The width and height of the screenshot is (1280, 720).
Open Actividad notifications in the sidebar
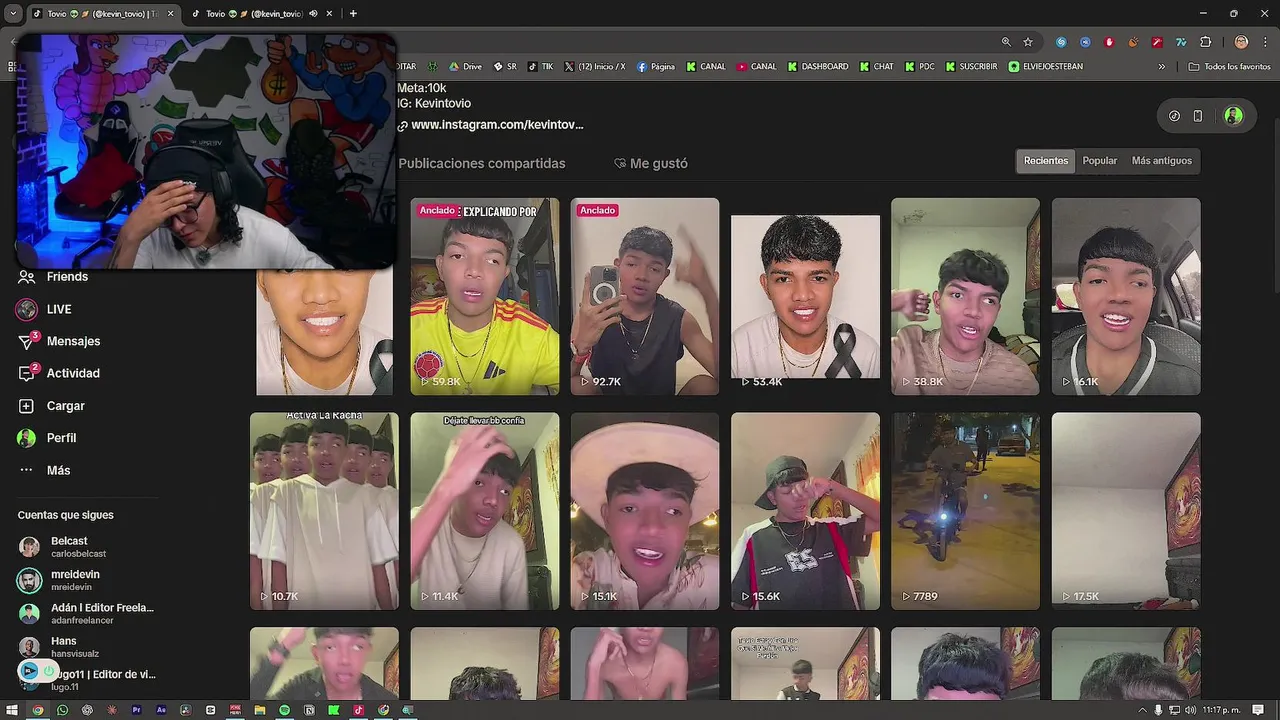(x=60, y=373)
